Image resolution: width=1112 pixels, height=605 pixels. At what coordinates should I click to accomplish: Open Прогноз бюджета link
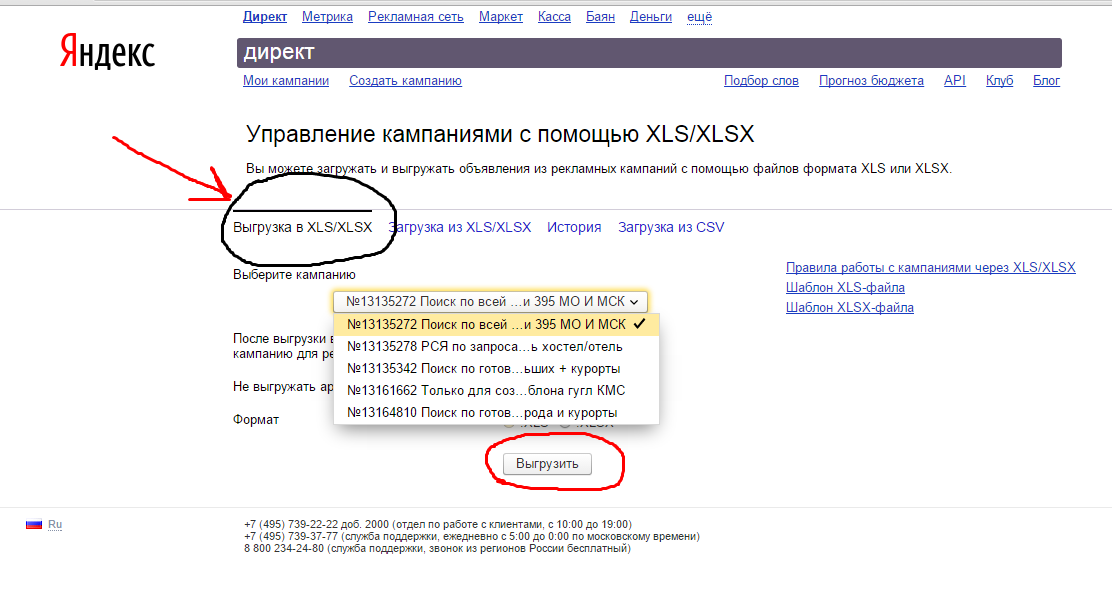[871, 80]
